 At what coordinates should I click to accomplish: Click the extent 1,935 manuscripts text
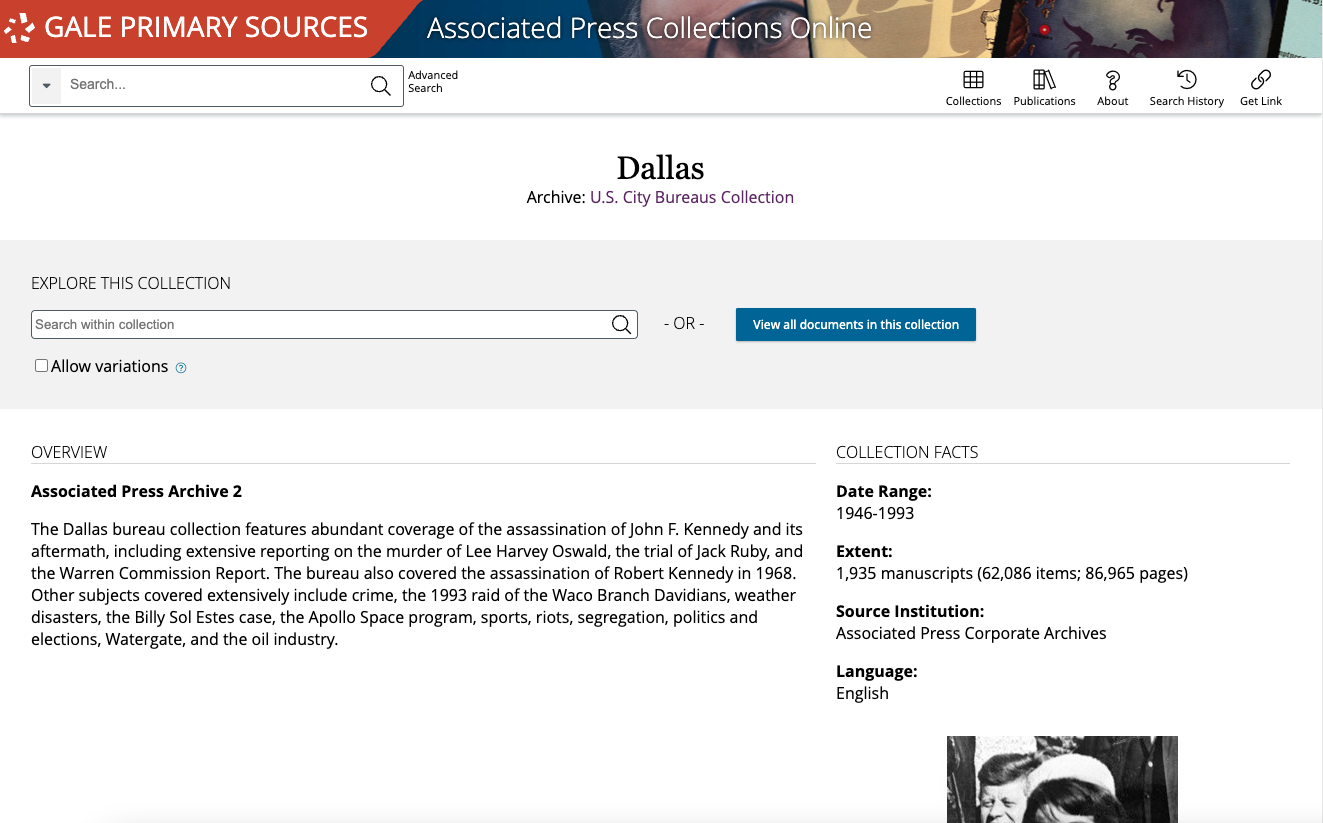tap(1012, 573)
